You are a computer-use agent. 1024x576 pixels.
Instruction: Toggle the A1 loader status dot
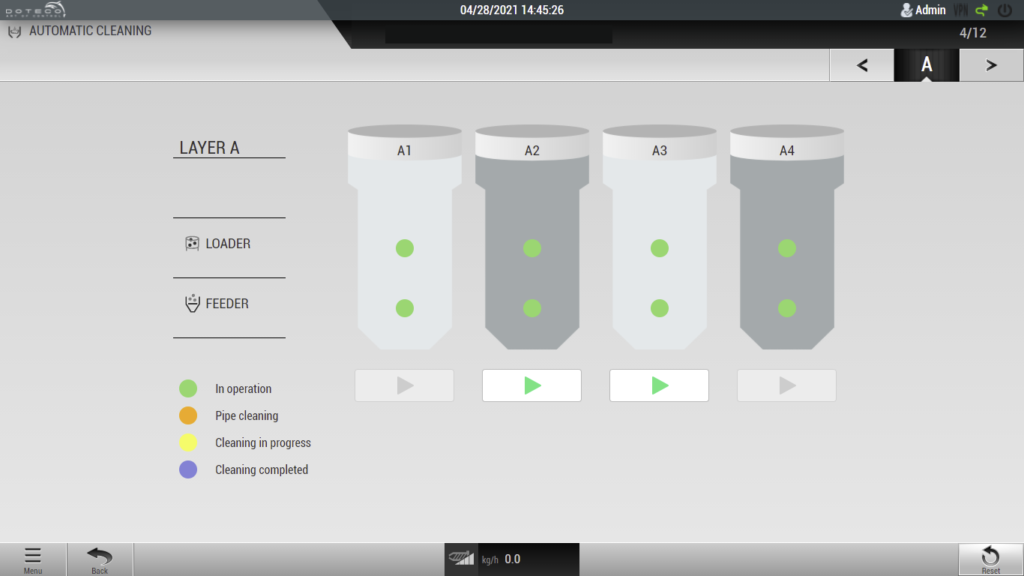405,248
